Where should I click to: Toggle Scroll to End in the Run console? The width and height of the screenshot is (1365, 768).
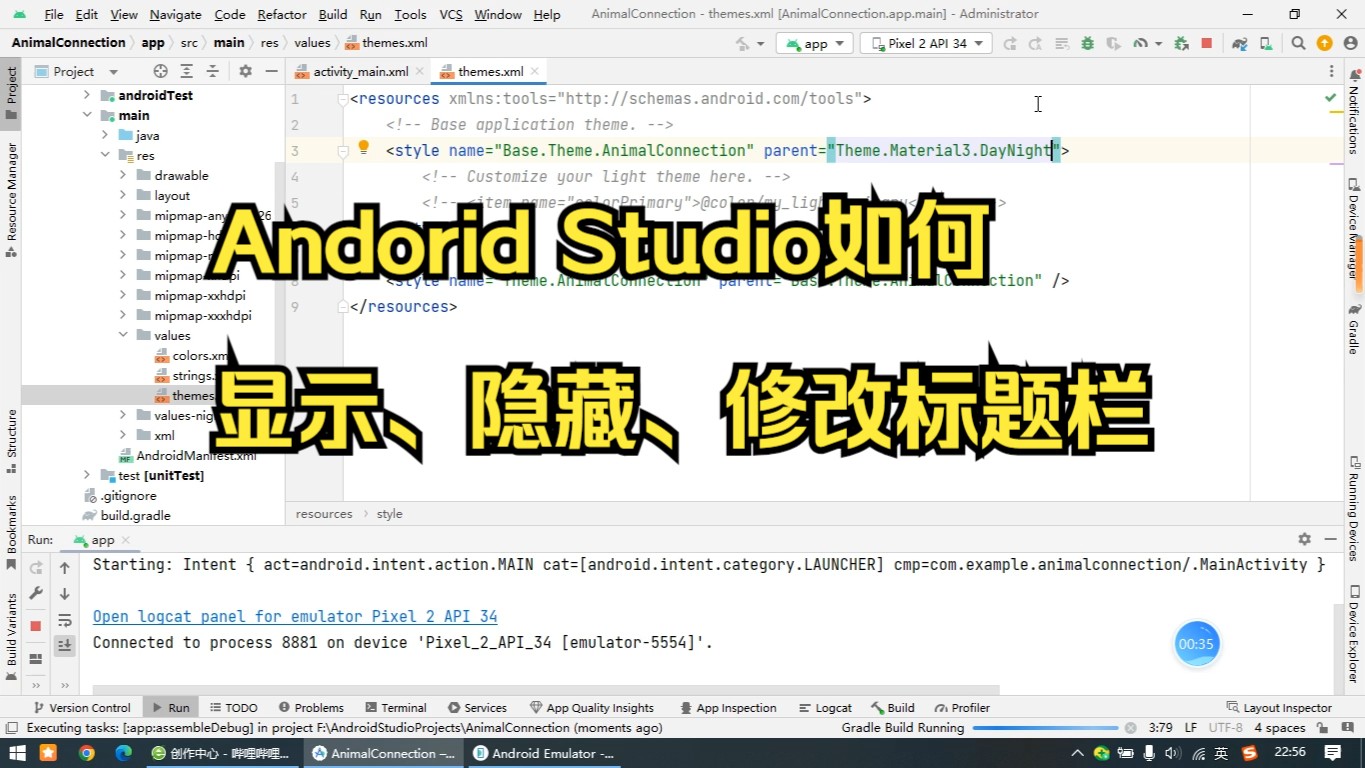click(x=65, y=646)
